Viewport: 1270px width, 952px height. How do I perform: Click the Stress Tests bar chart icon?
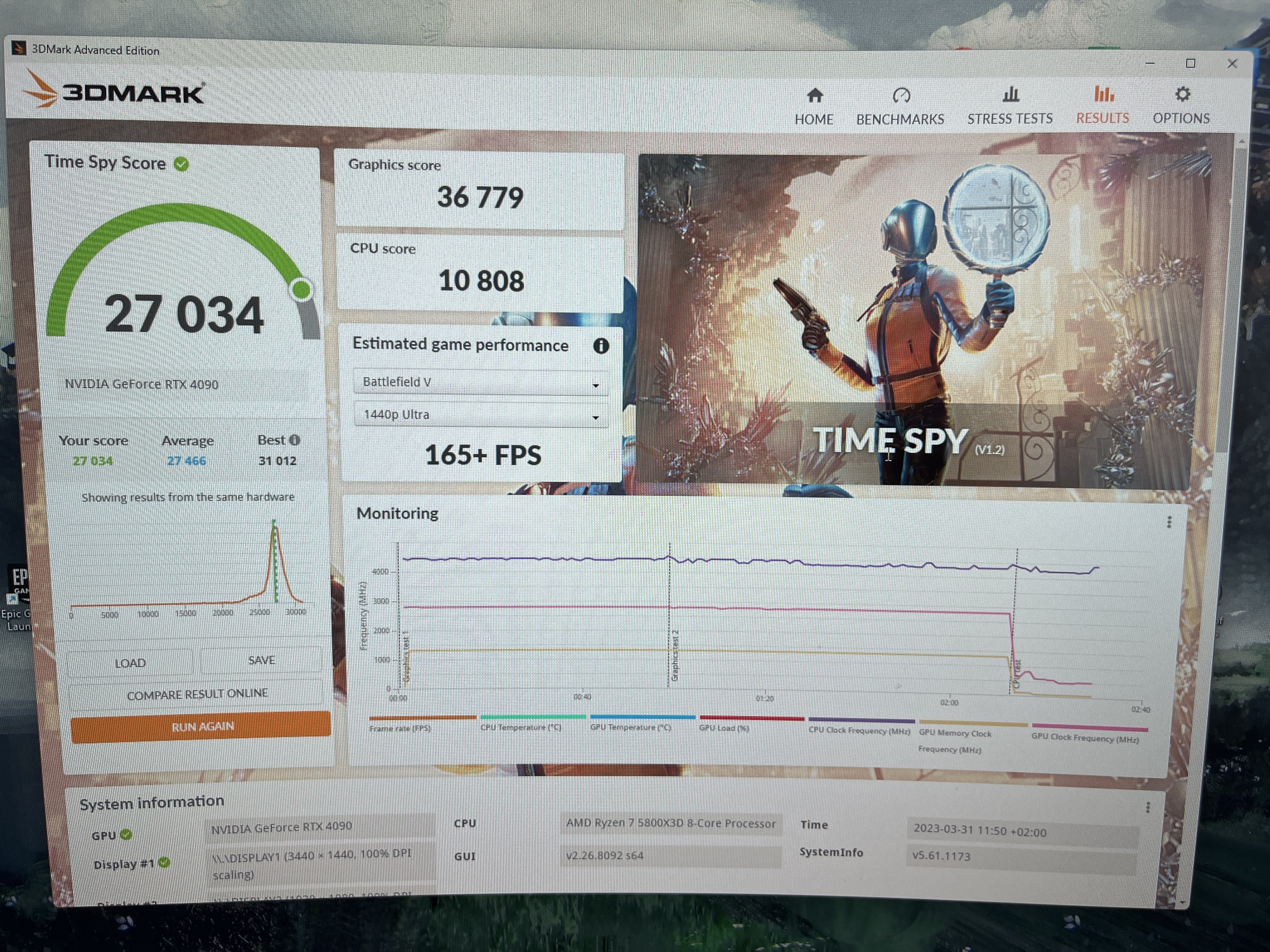(1010, 94)
